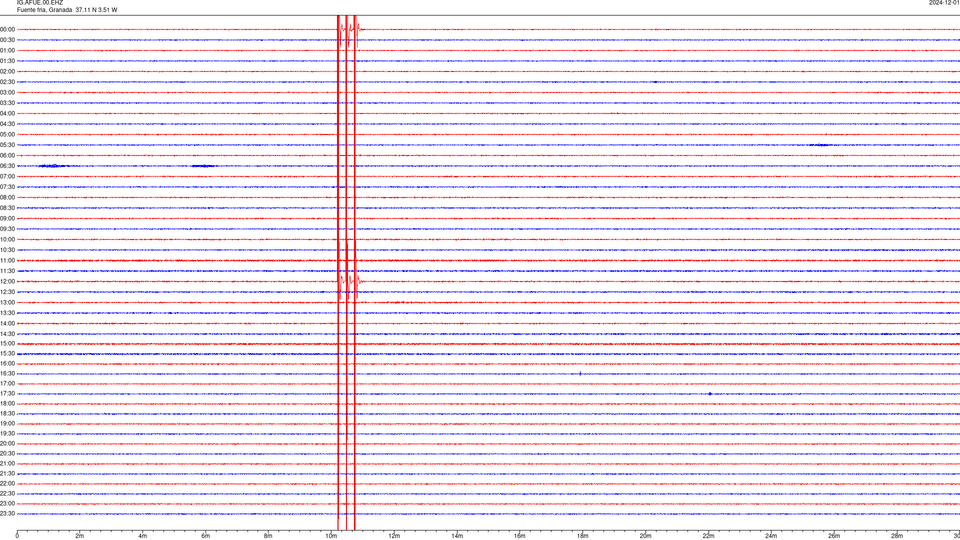Click the 20m tick label on axis

[645, 536]
